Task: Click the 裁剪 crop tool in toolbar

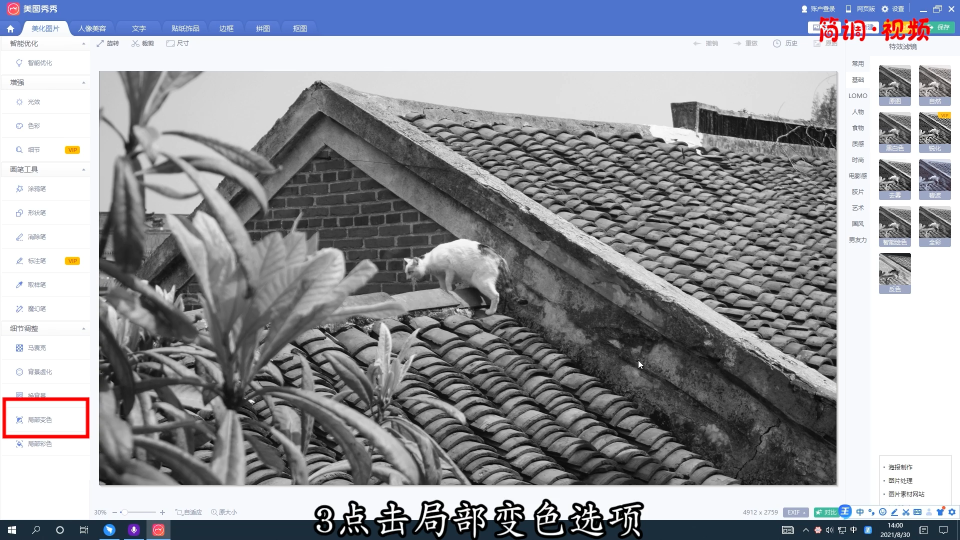Action: pyautogui.click(x=142, y=44)
